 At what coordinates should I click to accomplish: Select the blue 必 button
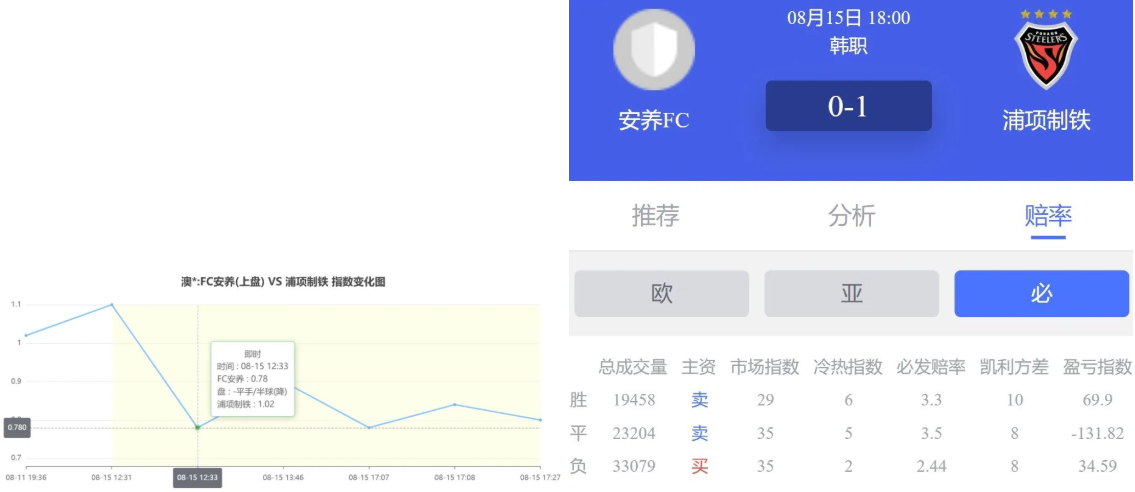pos(1041,294)
